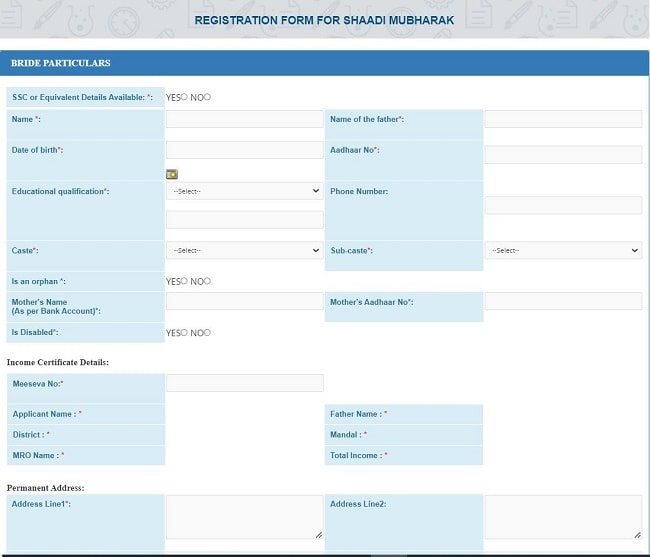The height and width of the screenshot is (557, 650).
Task: Click the Income Certificate Details heading
Action: click(x=58, y=362)
